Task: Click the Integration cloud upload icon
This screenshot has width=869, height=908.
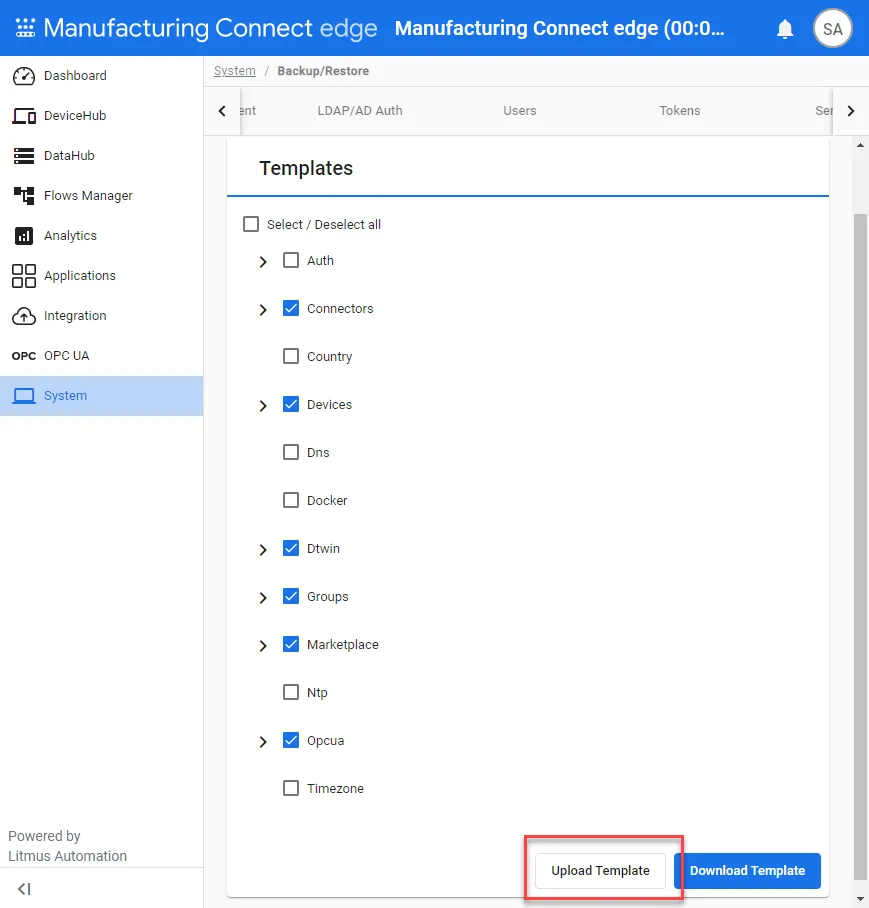Action: pyautogui.click(x=24, y=316)
